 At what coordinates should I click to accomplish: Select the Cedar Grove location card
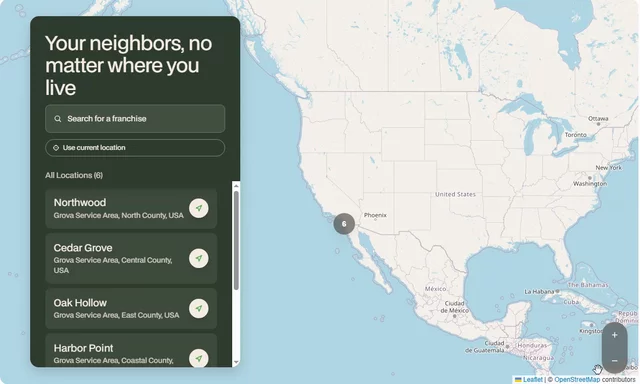(x=131, y=259)
